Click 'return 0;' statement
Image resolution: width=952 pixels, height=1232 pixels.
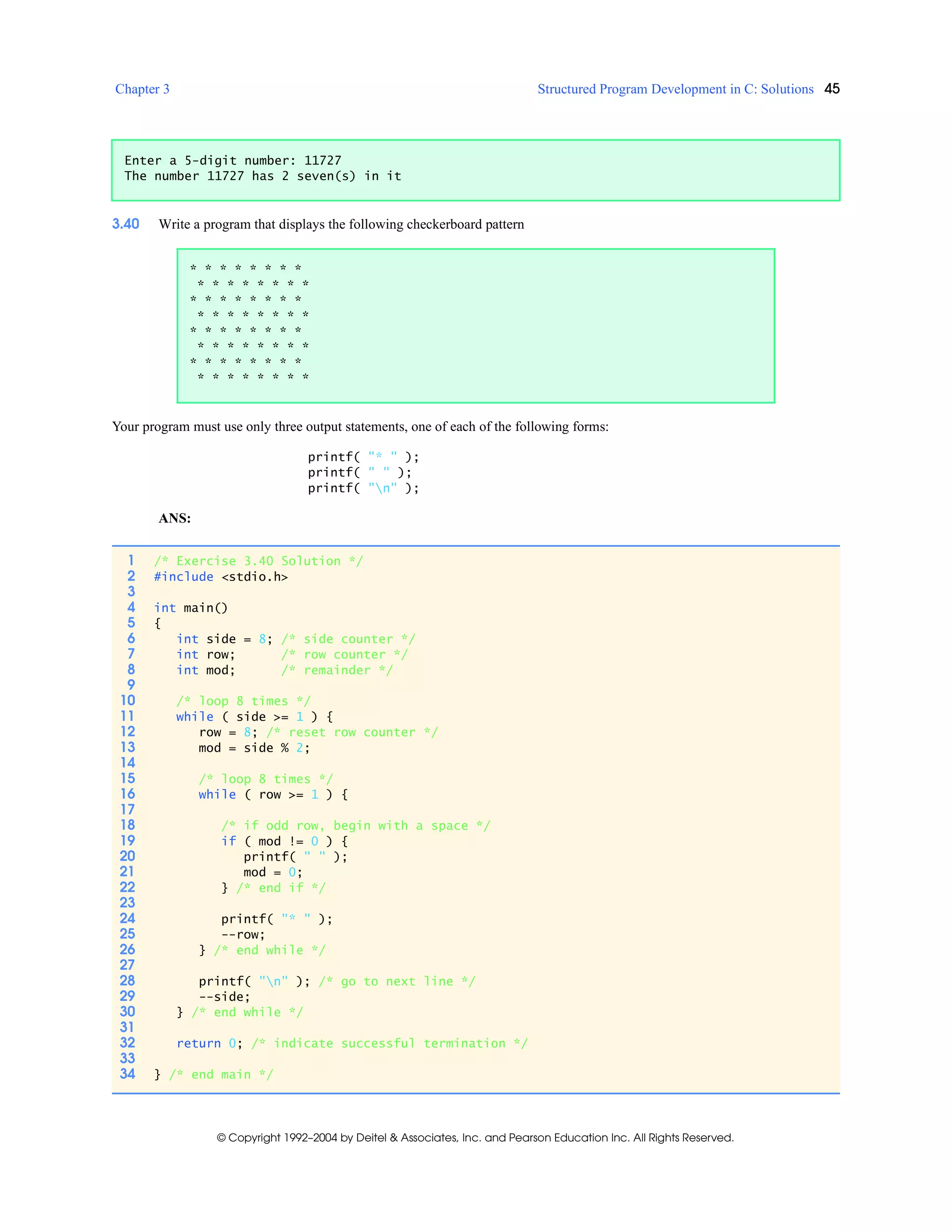point(210,1044)
